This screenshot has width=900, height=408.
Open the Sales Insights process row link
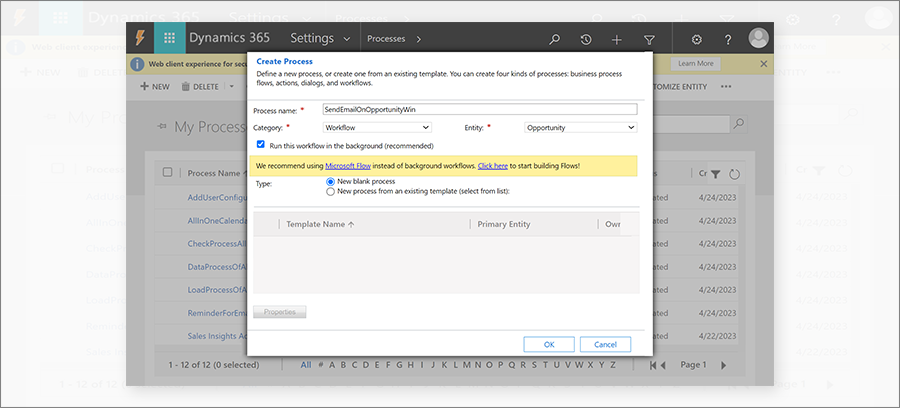[218, 336]
